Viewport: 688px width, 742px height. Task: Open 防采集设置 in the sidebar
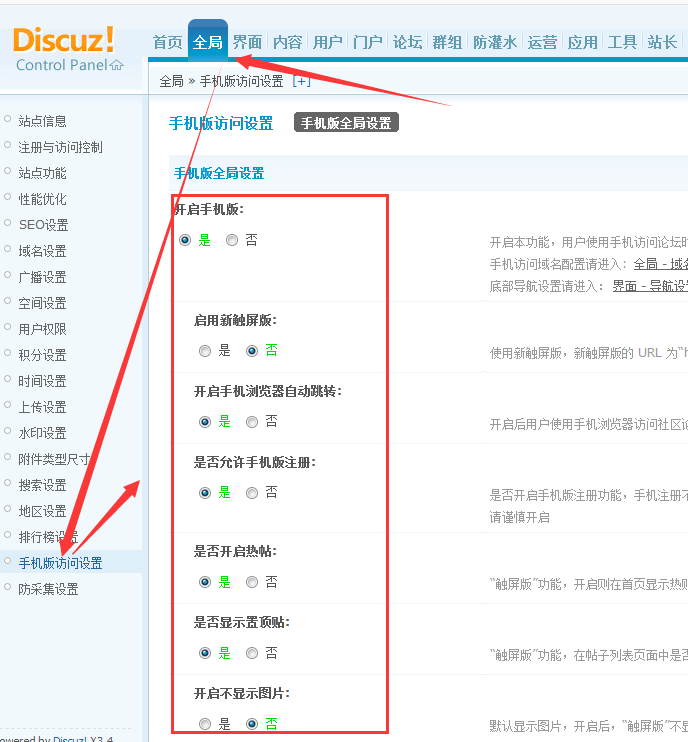[48, 589]
